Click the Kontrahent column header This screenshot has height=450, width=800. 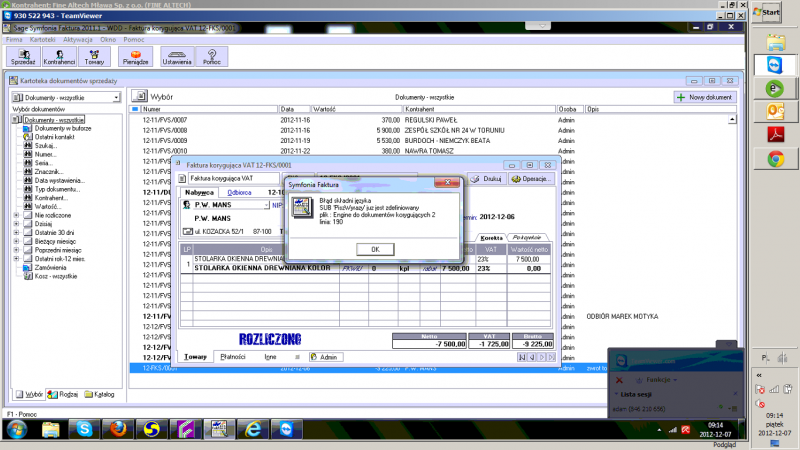[x=479, y=109]
